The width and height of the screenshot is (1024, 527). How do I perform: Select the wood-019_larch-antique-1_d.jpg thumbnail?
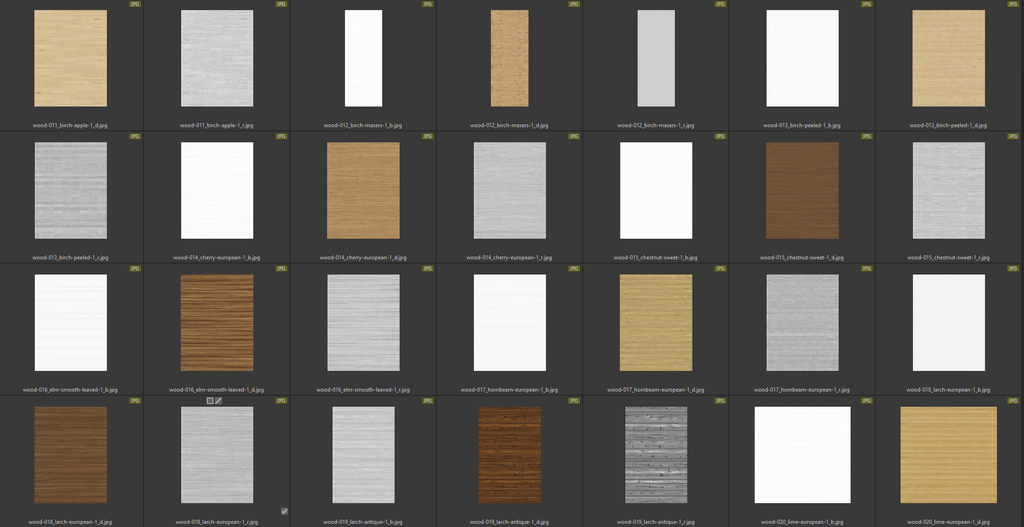(x=509, y=454)
